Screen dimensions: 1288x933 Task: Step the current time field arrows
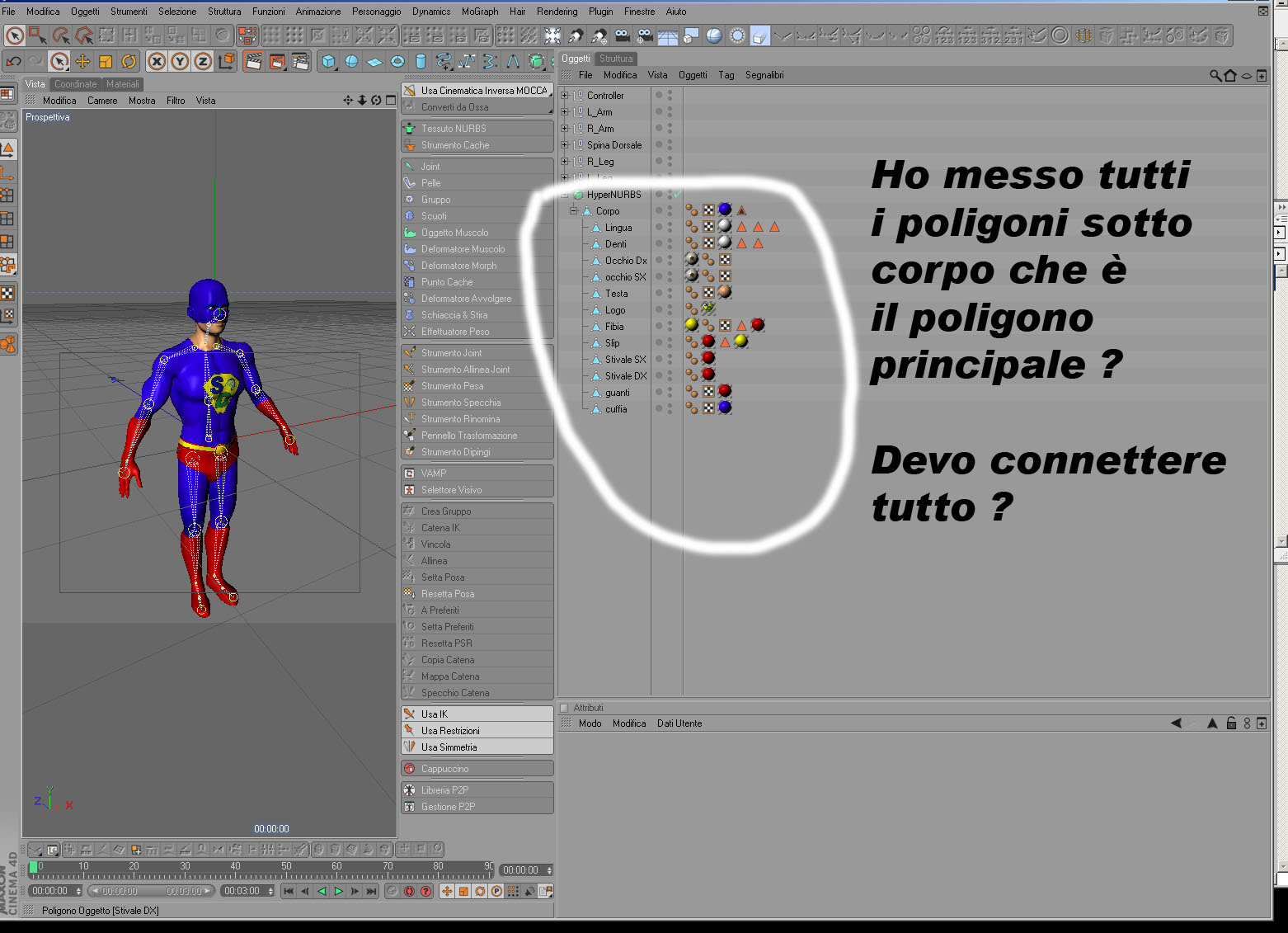click(549, 870)
